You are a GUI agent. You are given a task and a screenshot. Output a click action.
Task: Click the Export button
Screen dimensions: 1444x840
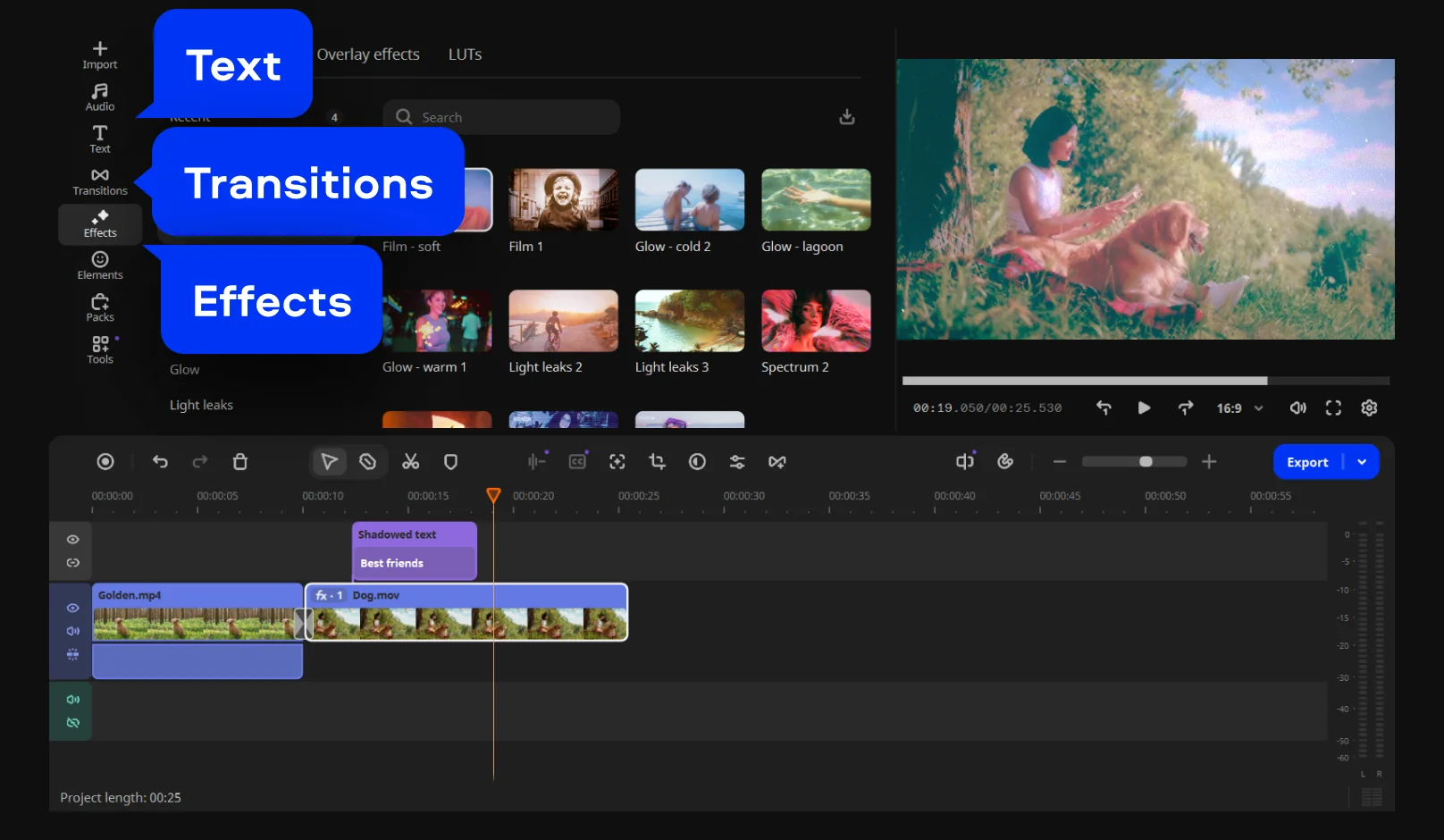[1307, 462]
